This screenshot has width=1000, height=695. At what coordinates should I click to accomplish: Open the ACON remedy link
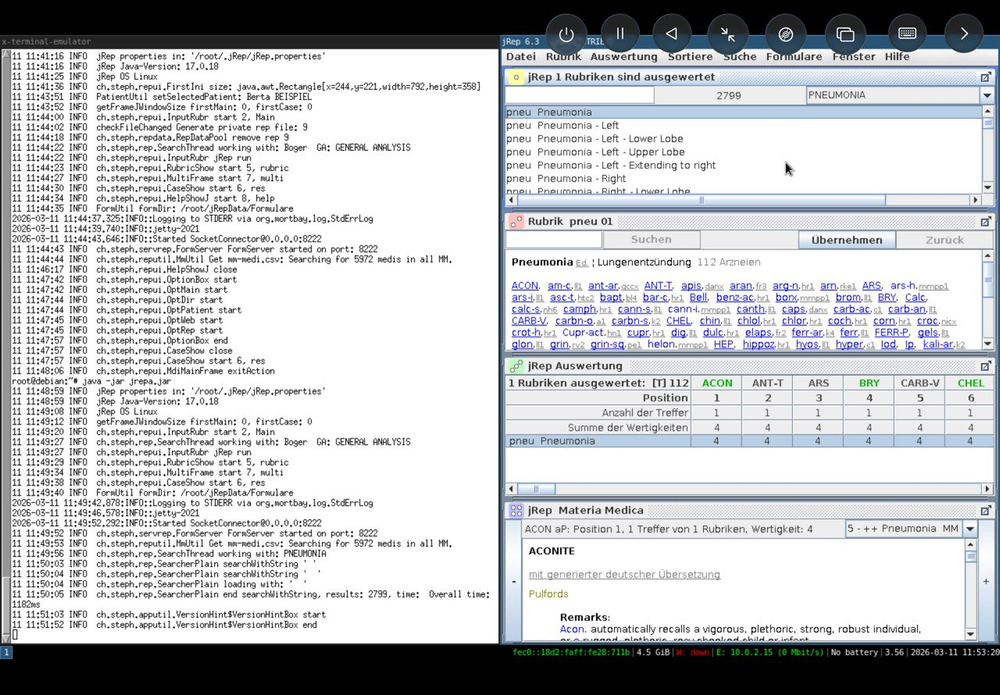pos(525,286)
